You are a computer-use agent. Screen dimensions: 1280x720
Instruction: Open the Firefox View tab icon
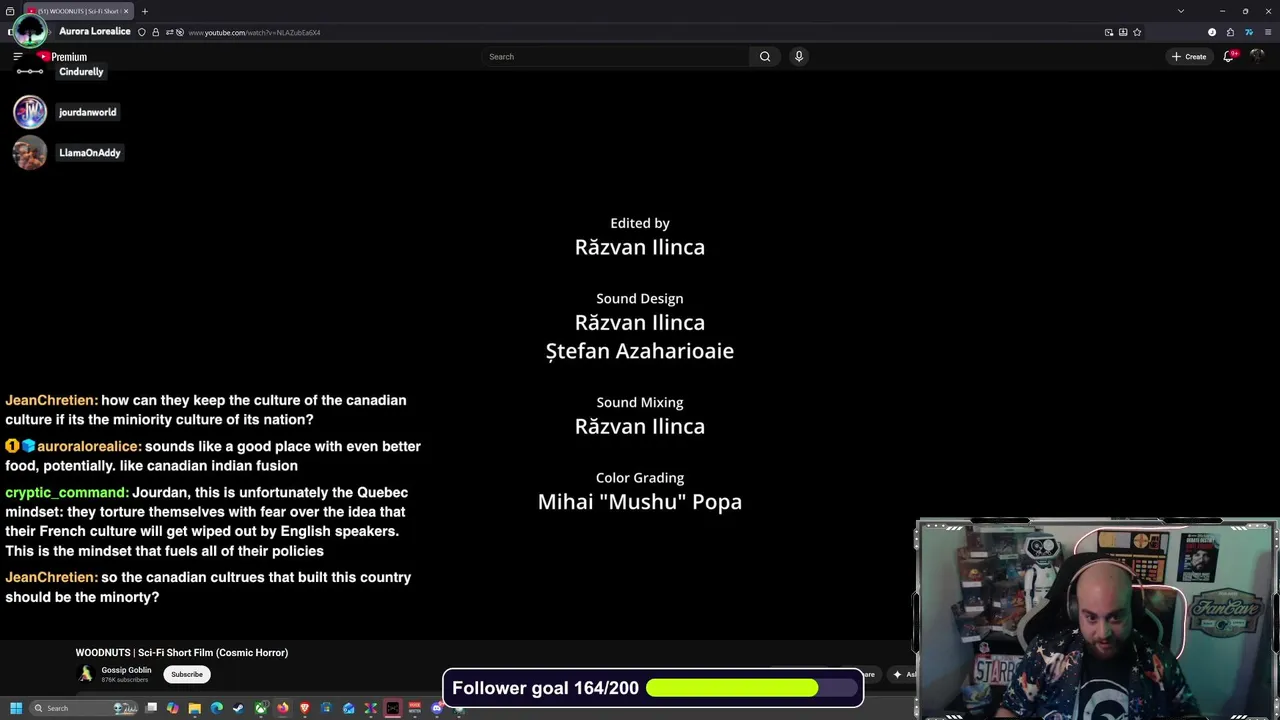10,11
